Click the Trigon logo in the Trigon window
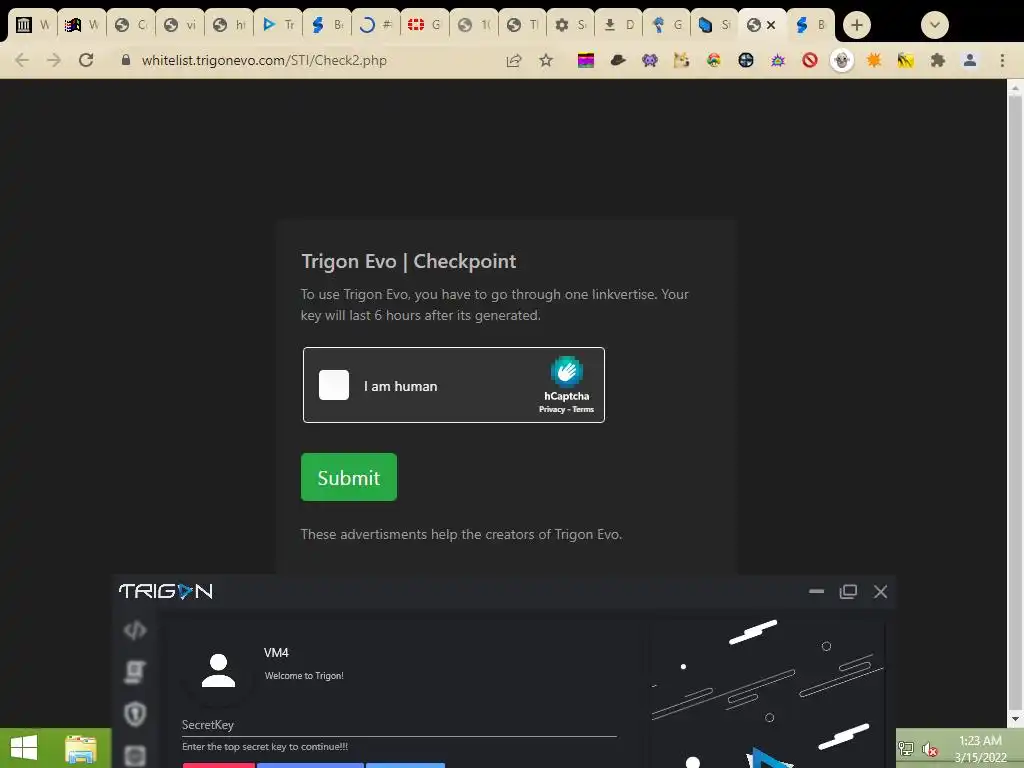The image size is (1024, 768). click(166, 592)
